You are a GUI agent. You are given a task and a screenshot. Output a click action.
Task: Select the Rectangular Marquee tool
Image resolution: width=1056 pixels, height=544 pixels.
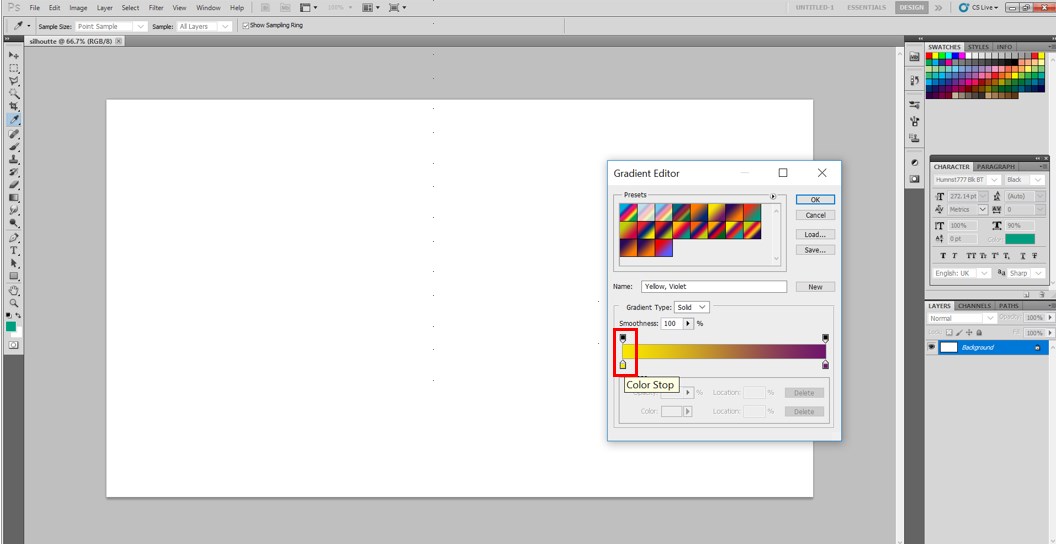pos(13,68)
